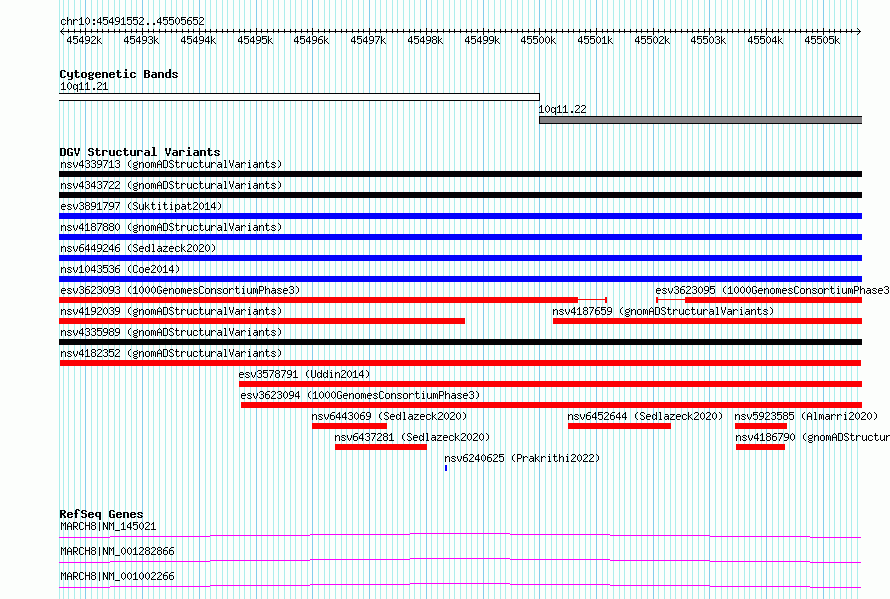
Task: Click the magenta line under MARCH8|NM_001282866
Action: [460, 561]
